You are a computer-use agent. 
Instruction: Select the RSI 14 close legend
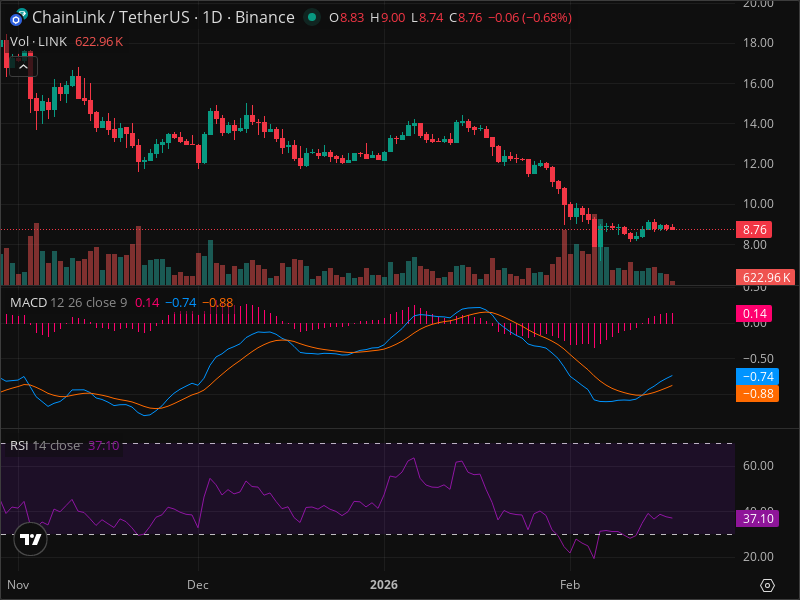[45, 445]
